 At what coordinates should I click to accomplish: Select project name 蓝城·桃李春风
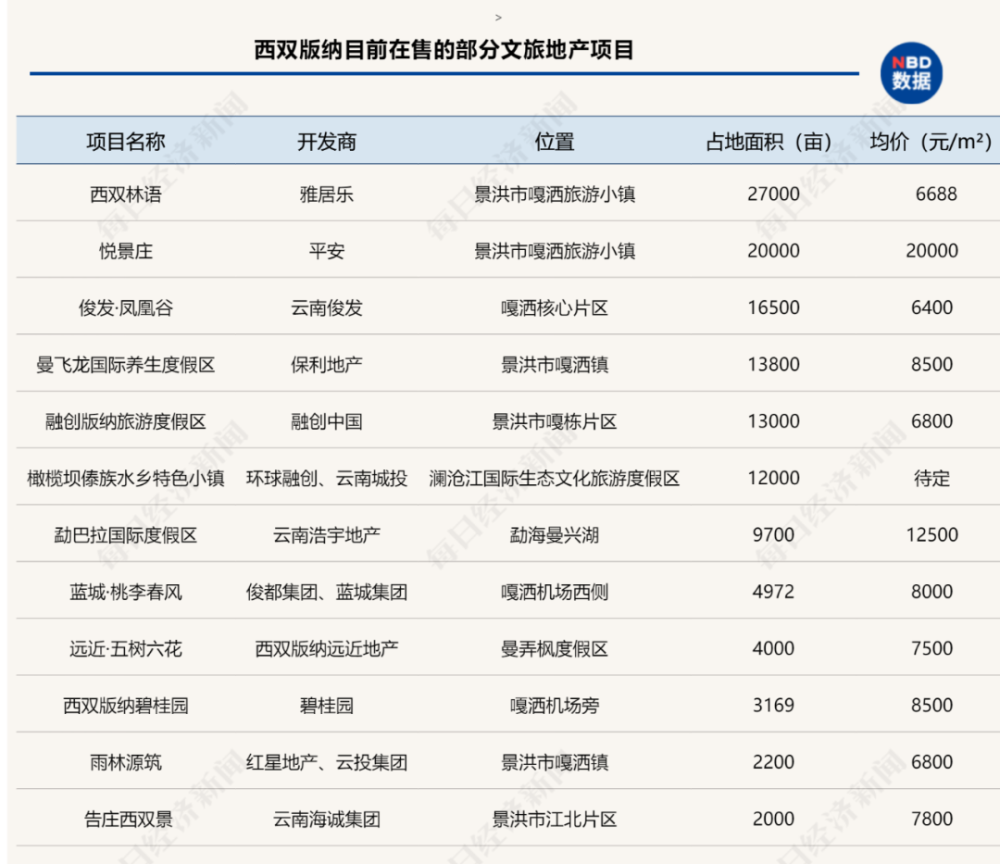(x=126, y=592)
